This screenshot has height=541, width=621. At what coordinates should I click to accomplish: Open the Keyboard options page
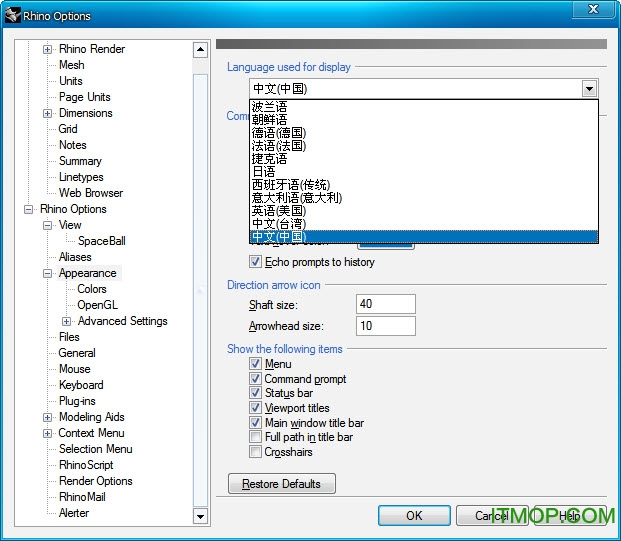(x=81, y=385)
